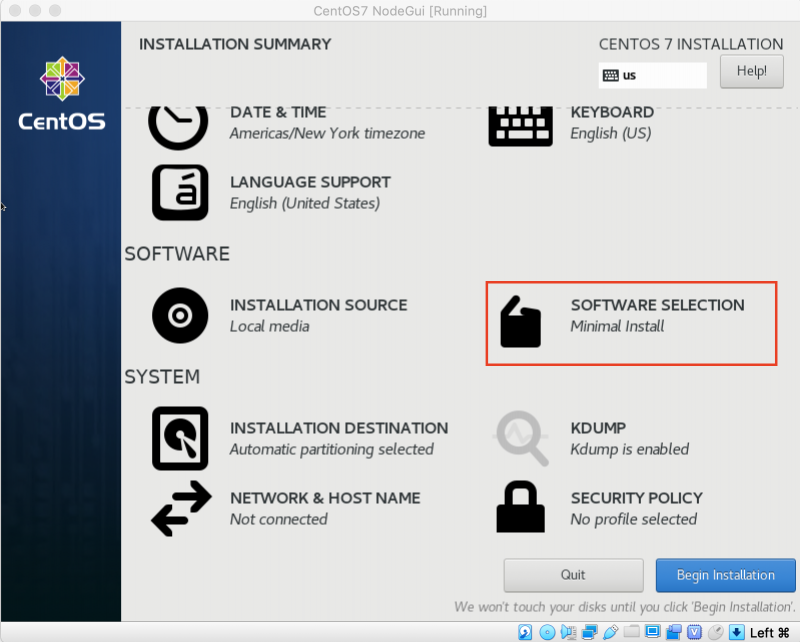Click the Help! button
The height and width of the screenshot is (642, 800).
pyautogui.click(x=751, y=71)
